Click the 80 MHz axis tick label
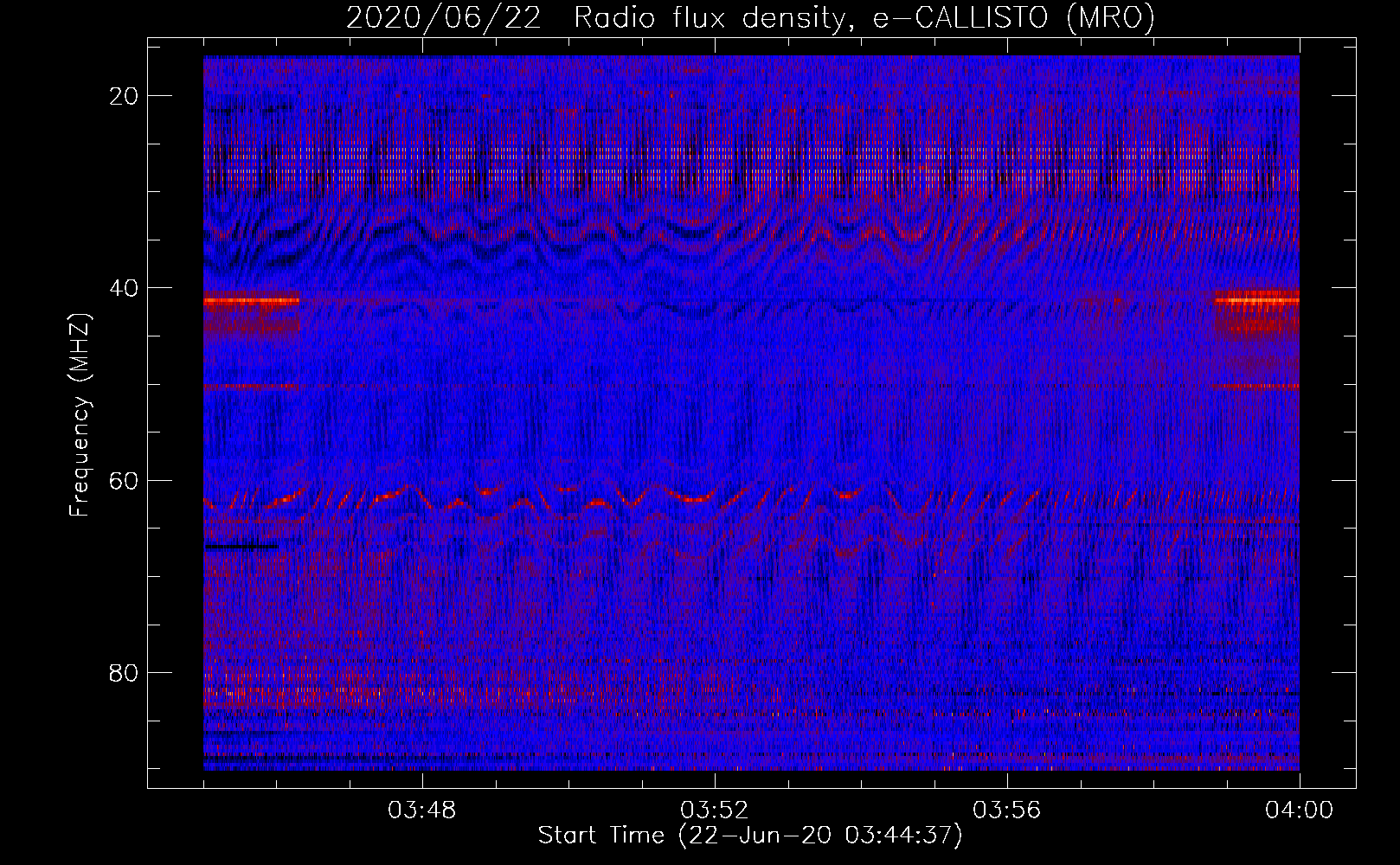 (x=125, y=672)
